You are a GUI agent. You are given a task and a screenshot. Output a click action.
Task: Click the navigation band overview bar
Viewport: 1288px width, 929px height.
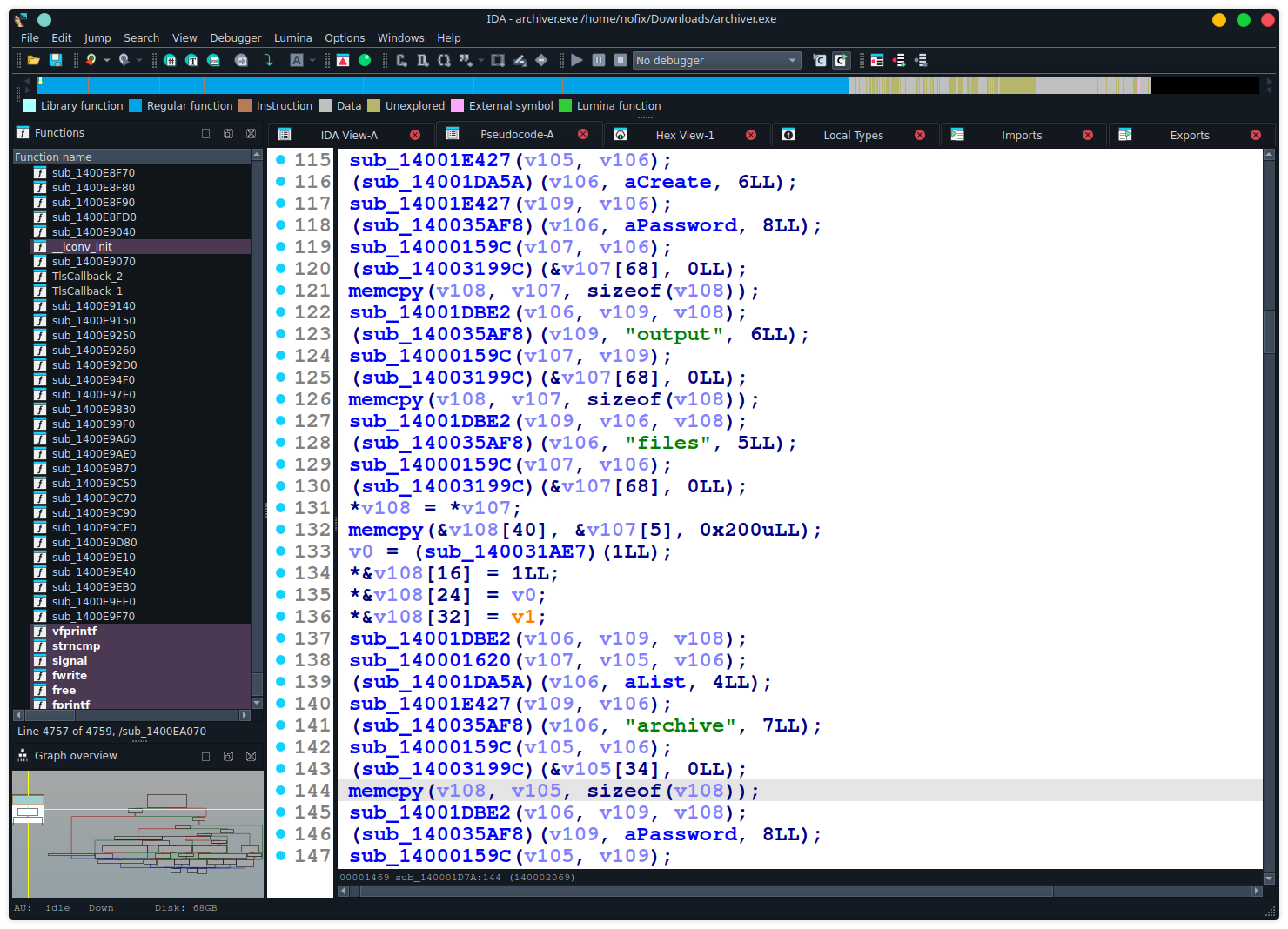pos(647,84)
